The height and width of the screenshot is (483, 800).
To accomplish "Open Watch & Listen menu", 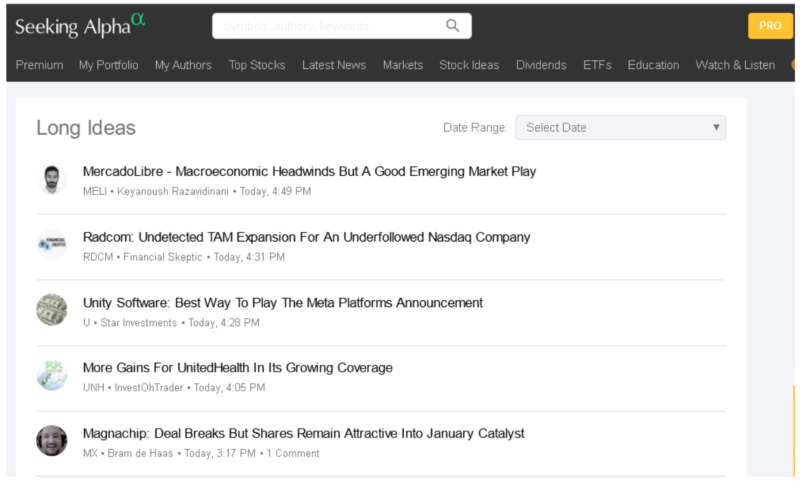I will [x=735, y=65].
